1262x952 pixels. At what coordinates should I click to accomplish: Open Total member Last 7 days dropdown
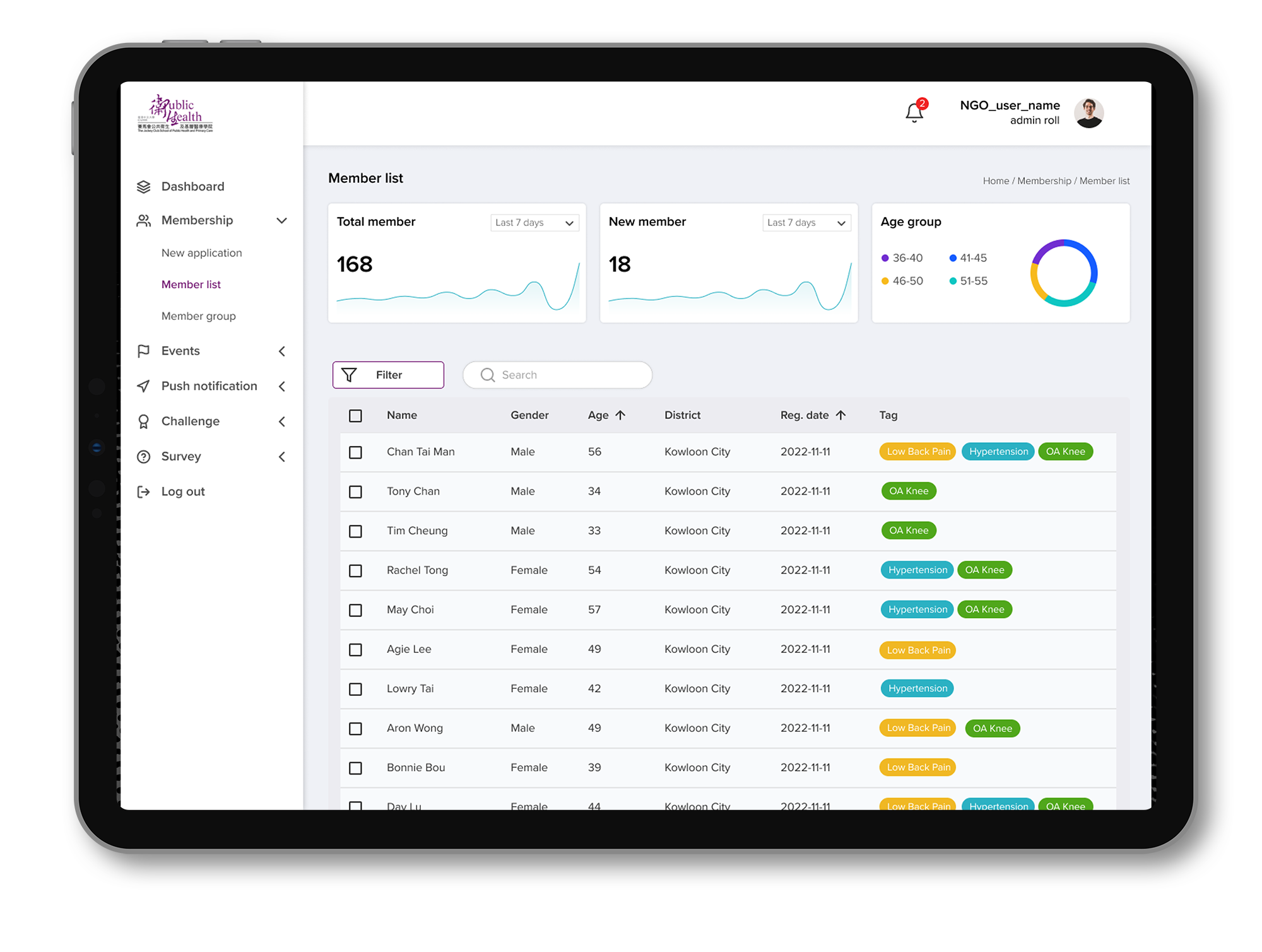point(534,223)
